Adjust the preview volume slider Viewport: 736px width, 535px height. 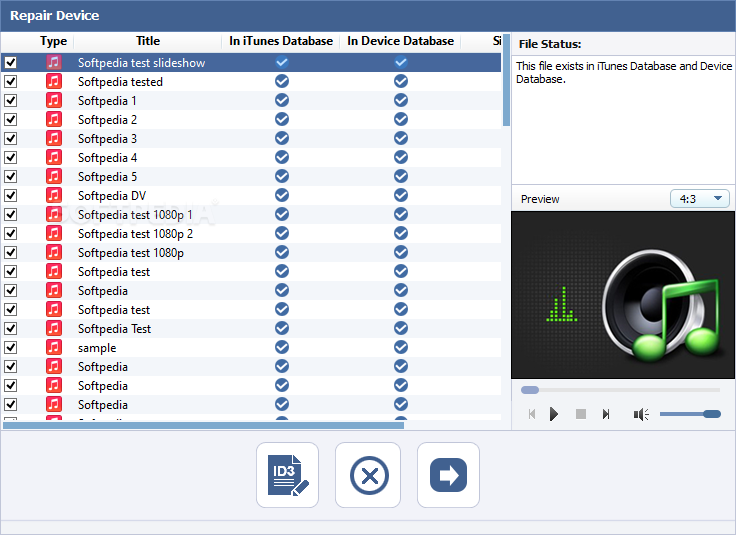690,414
